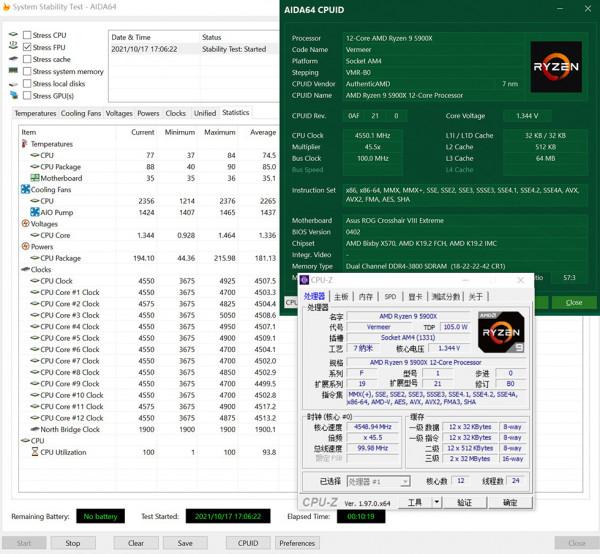This screenshot has width=600, height=554.
Task: Enable the Stress cache checkbox
Action: 27,59
